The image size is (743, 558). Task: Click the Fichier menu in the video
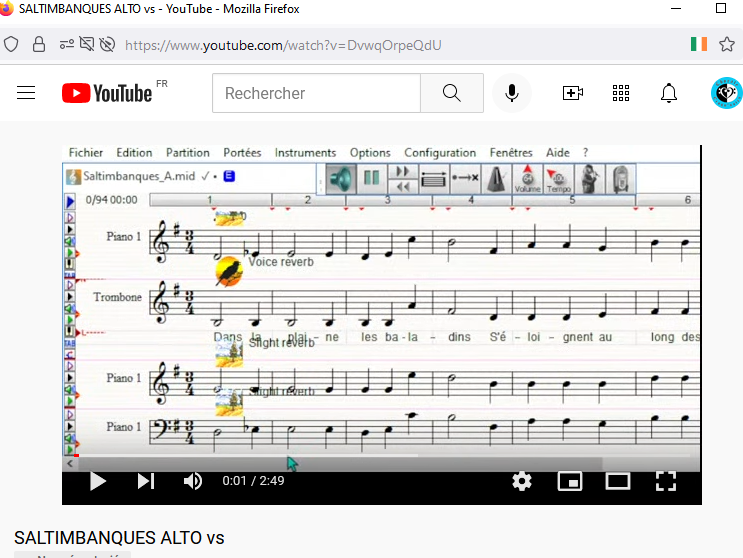pyautogui.click(x=86, y=153)
